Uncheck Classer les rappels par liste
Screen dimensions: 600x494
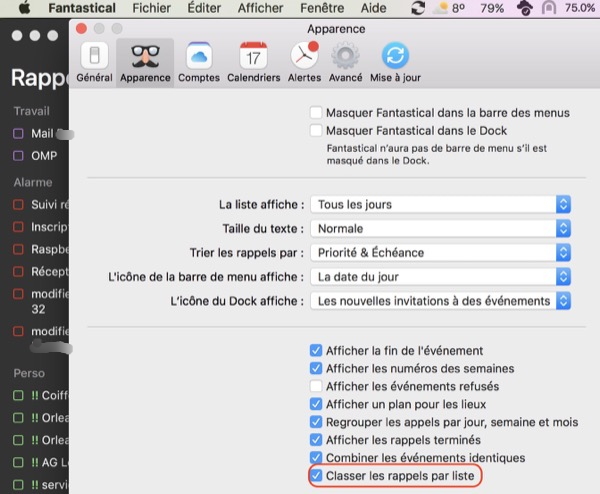tap(317, 476)
